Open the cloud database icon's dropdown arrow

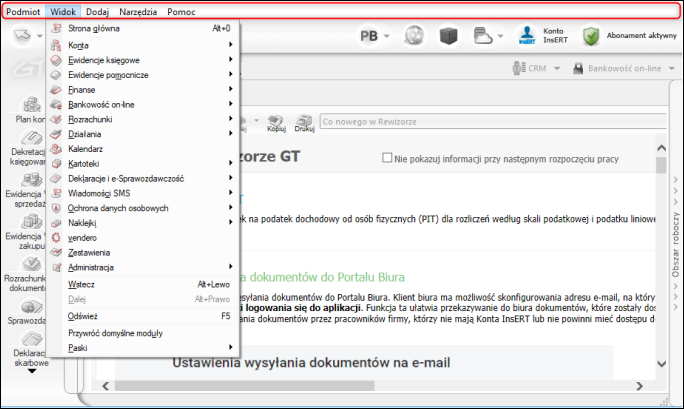[x=501, y=36]
